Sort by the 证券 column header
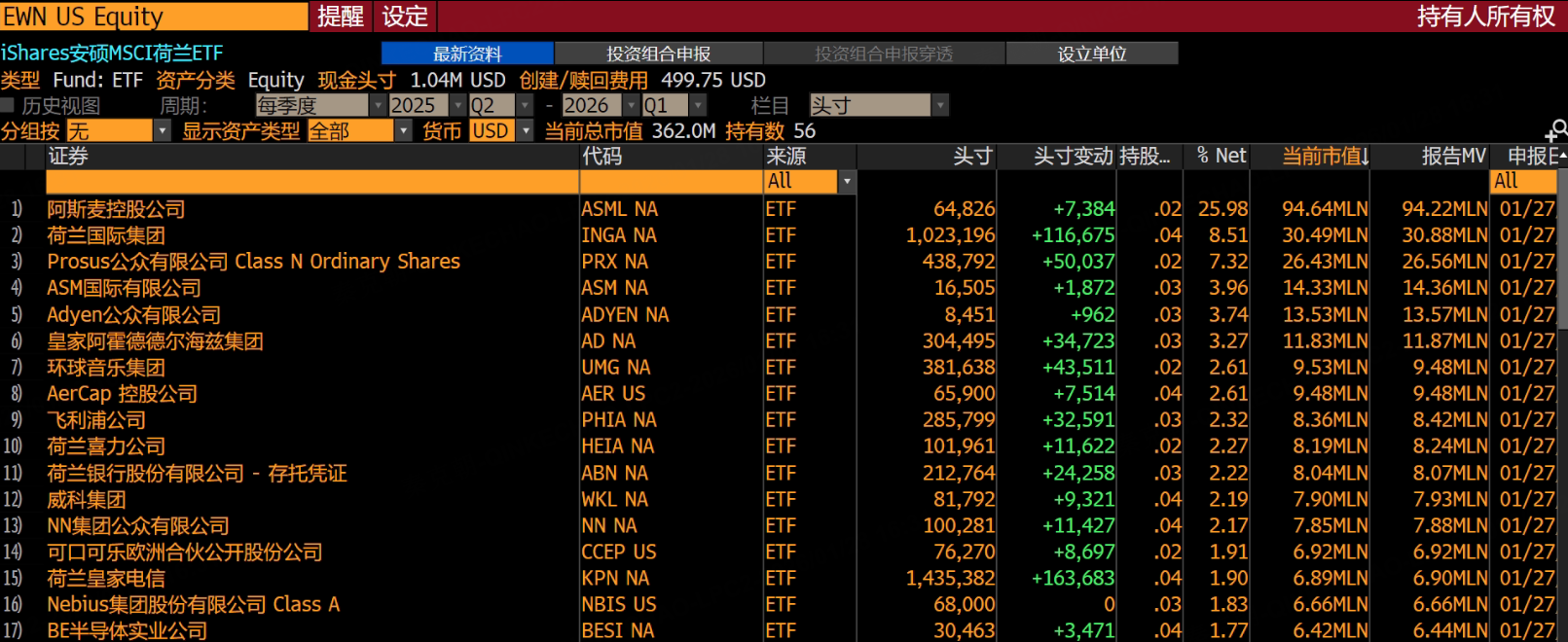 311,157
